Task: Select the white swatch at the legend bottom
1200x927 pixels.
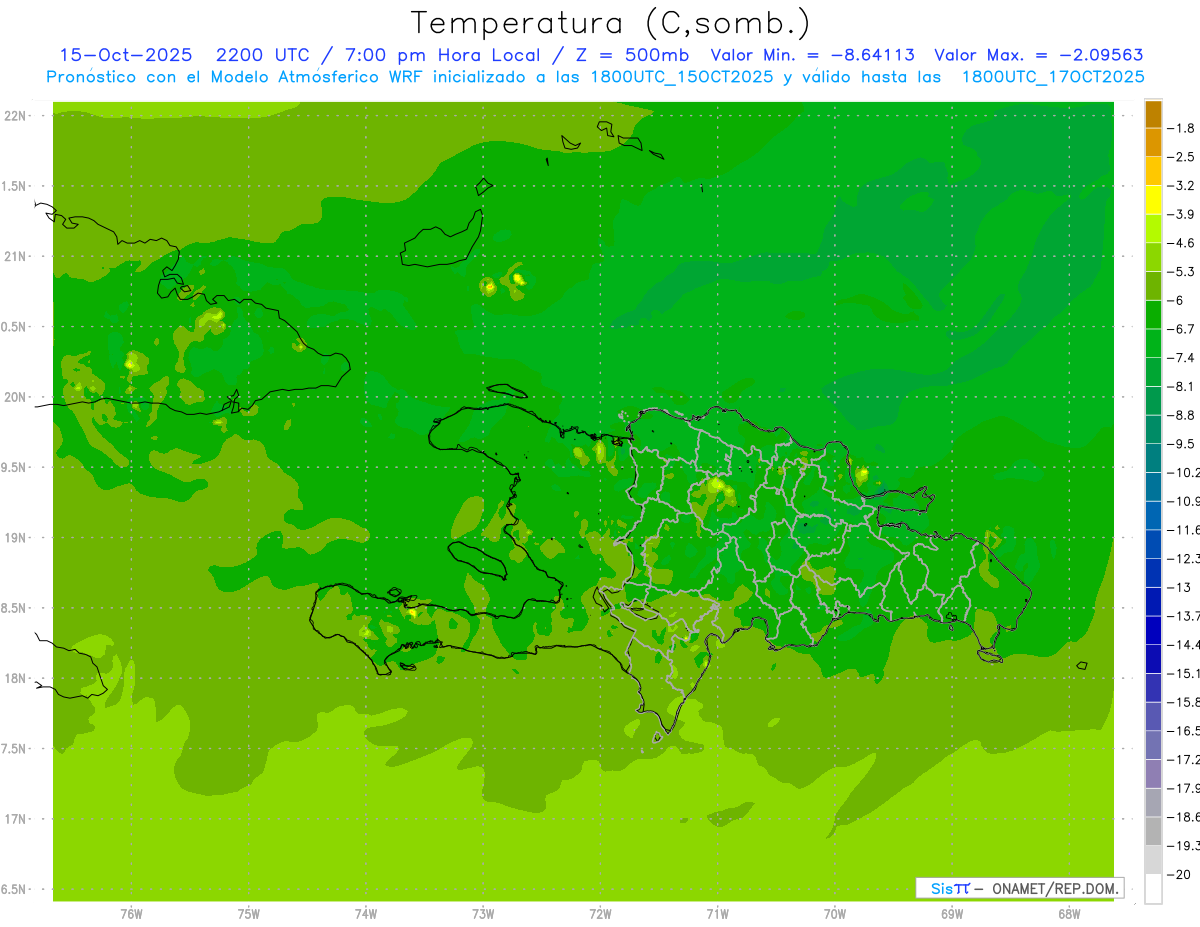Action: (1153, 888)
